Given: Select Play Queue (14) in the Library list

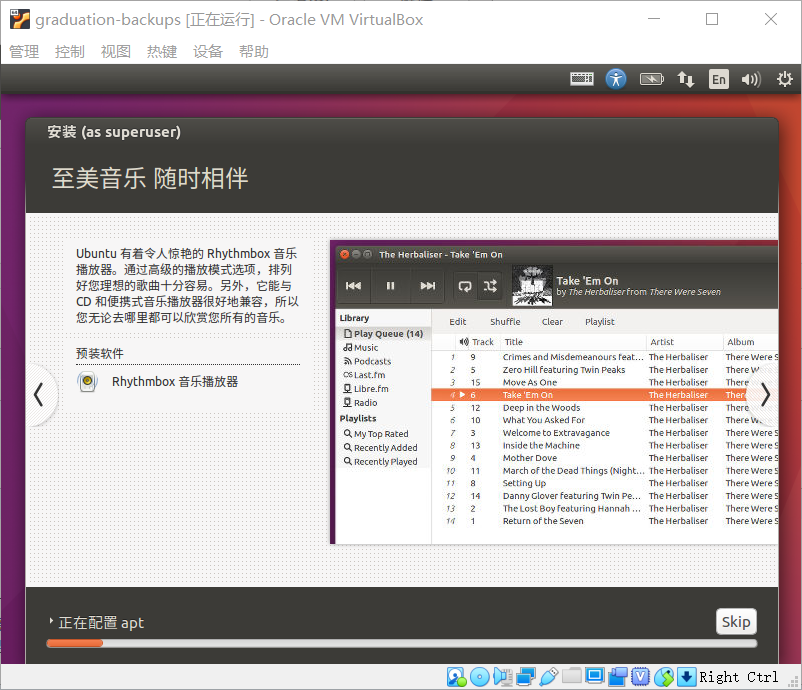Looking at the screenshot, I should click(x=384, y=333).
